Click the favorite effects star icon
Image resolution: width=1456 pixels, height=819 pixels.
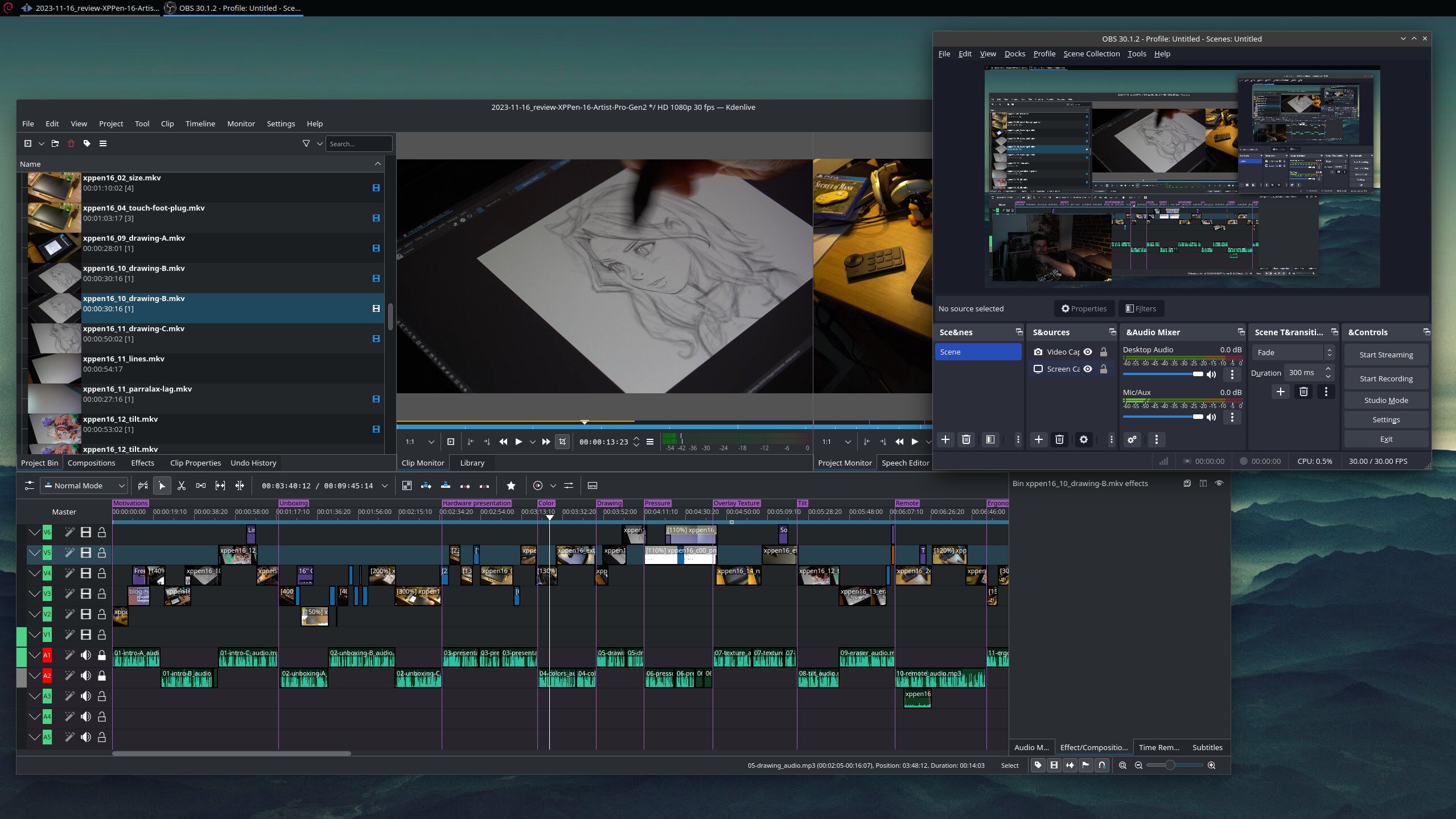click(x=511, y=485)
